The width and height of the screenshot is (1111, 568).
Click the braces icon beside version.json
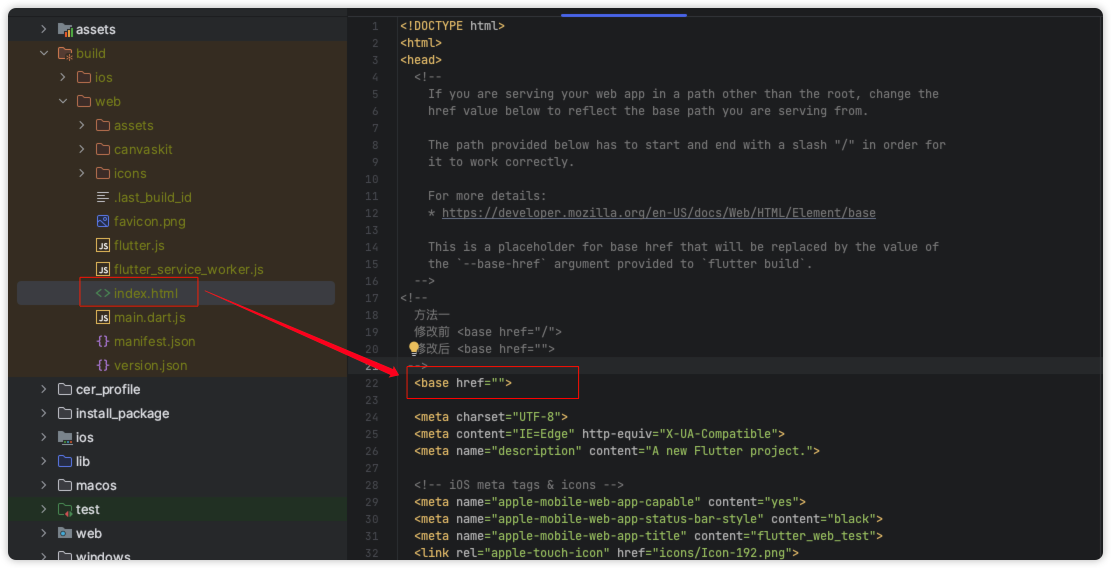[x=103, y=365]
